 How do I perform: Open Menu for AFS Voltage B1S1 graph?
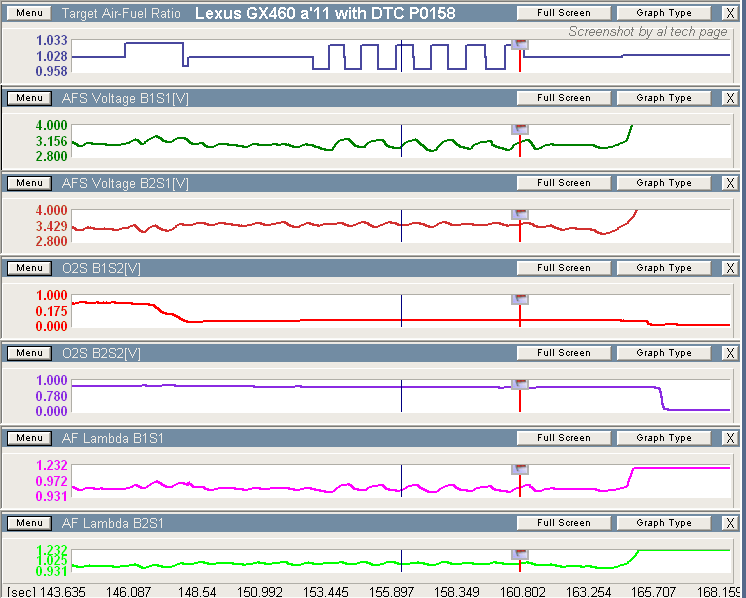(x=29, y=98)
